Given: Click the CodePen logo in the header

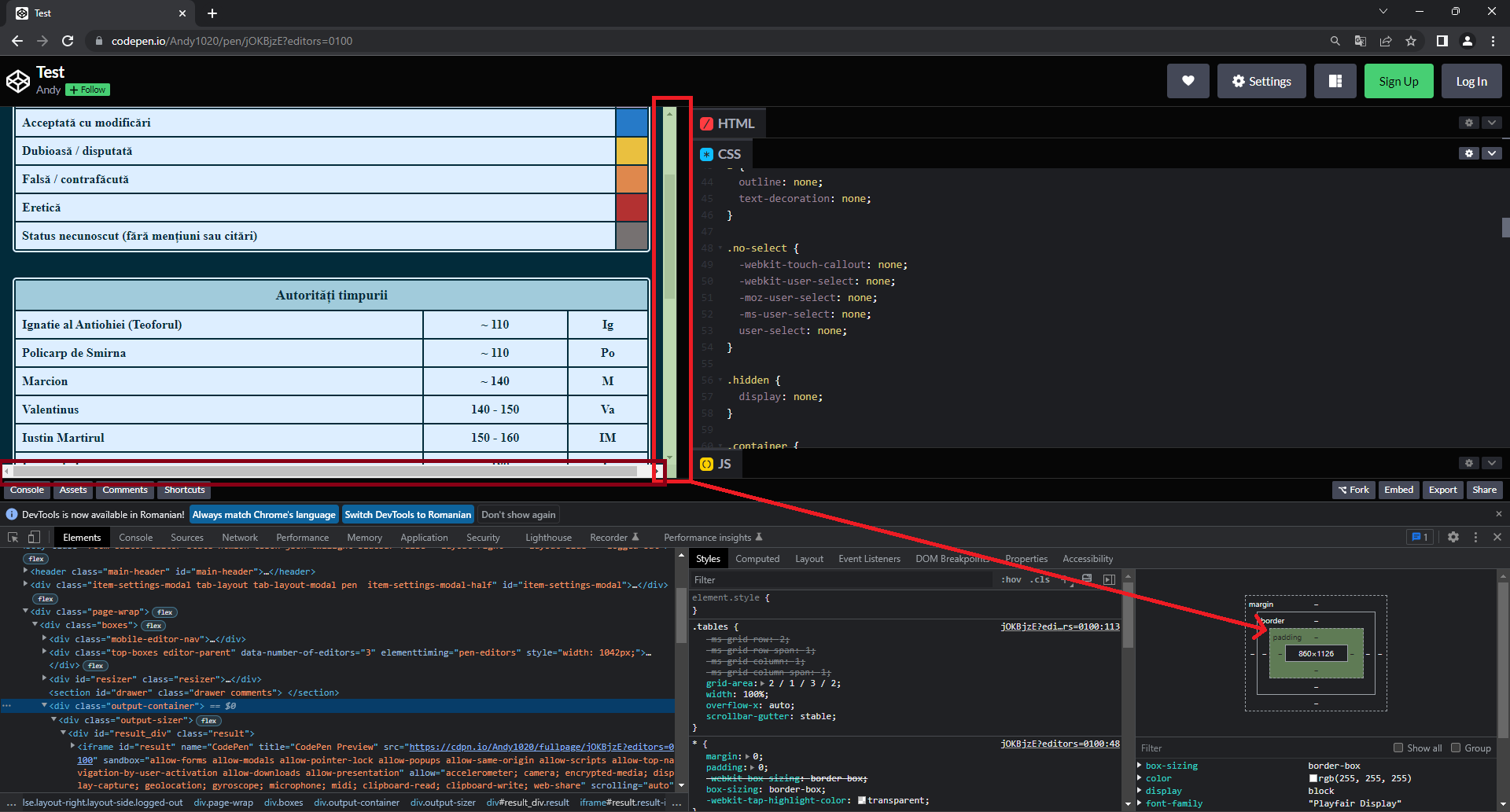Looking at the screenshot, I should 18,81.
